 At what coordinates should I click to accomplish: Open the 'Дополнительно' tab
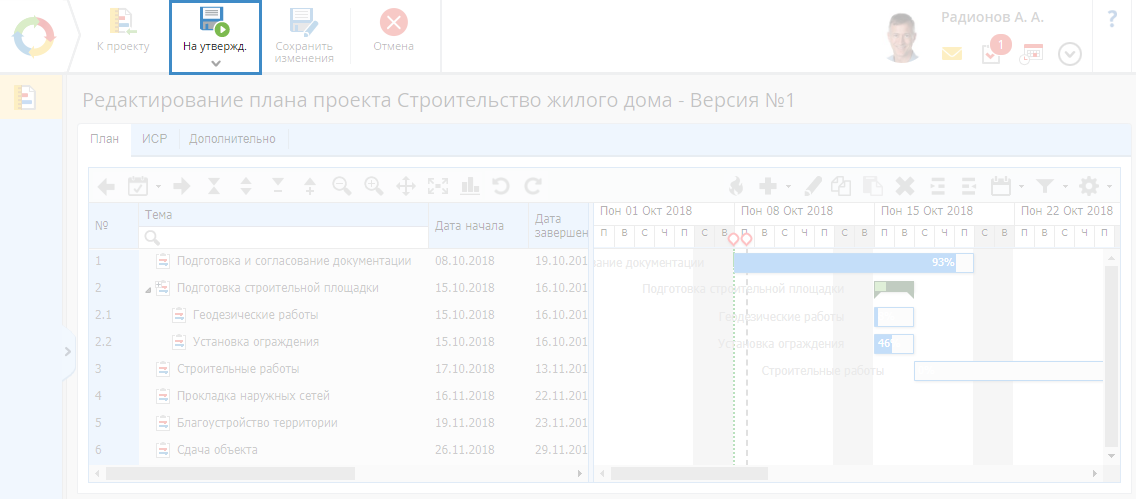tap(232, 139)
